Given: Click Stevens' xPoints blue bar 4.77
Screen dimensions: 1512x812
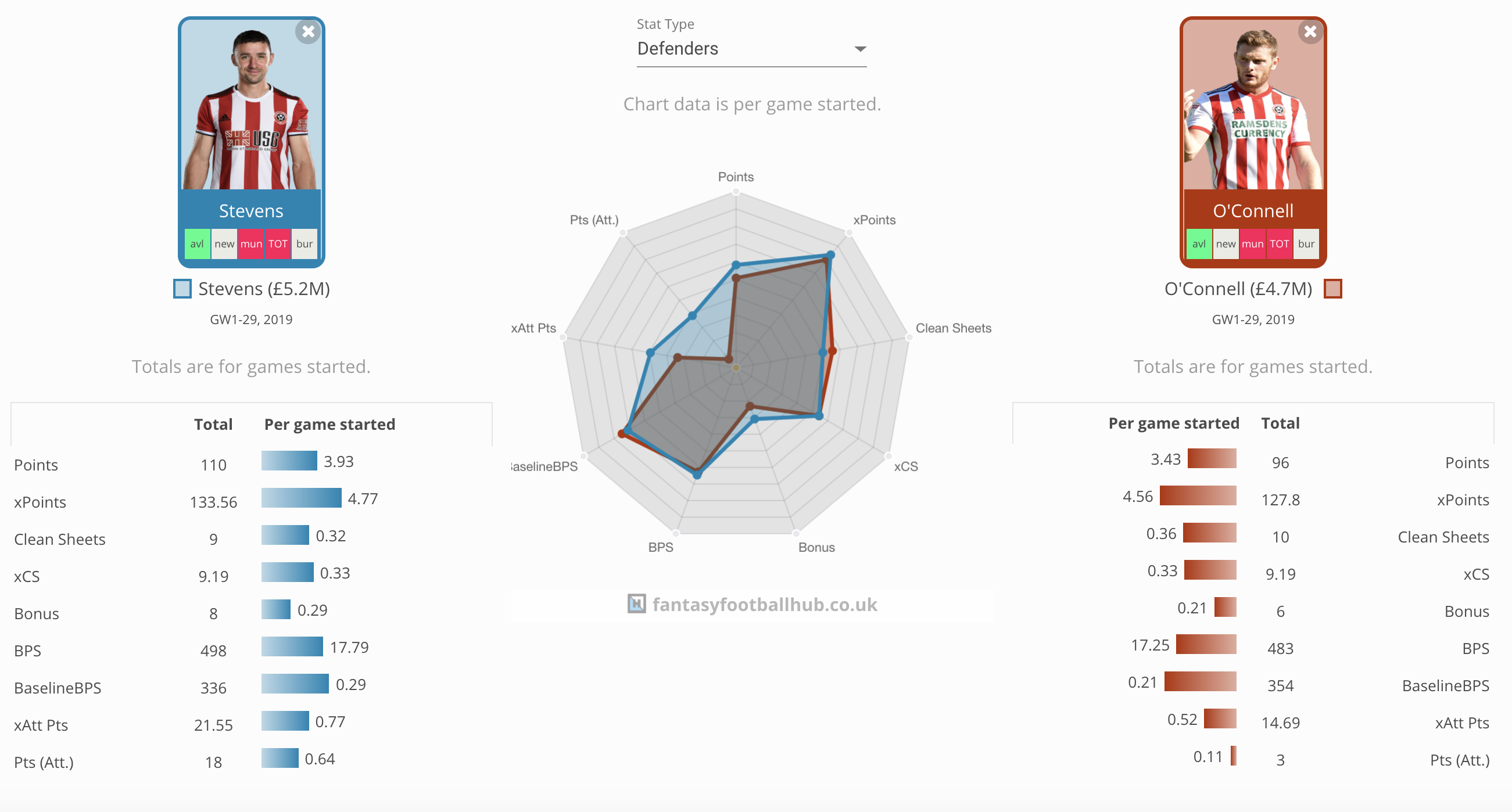Looking at the screenshot, I should [x=301, y=498].
